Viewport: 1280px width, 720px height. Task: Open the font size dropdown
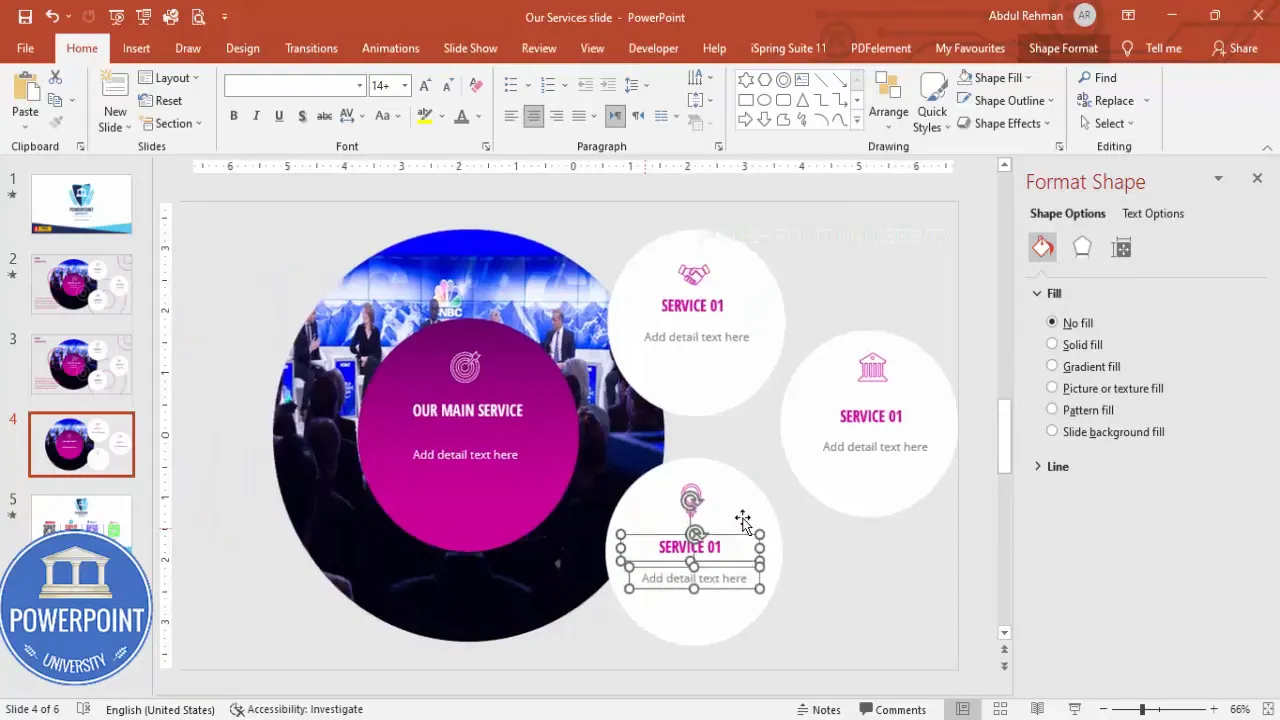pos(405,86)
